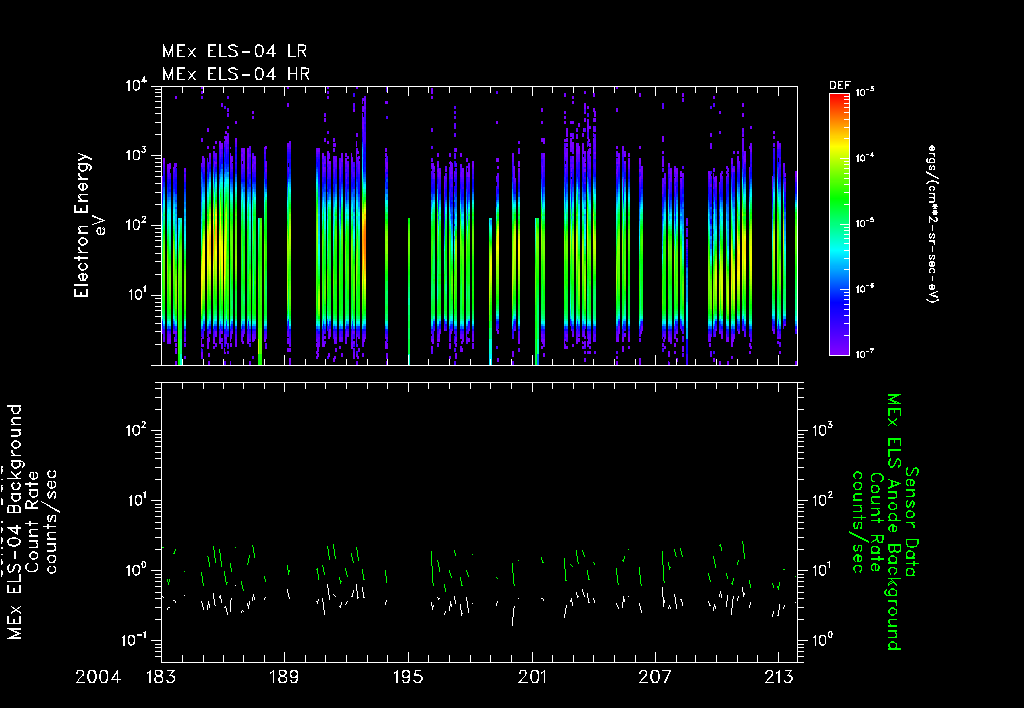Click the "MEx ELS-04 LR" plot title

pos(234,51)
